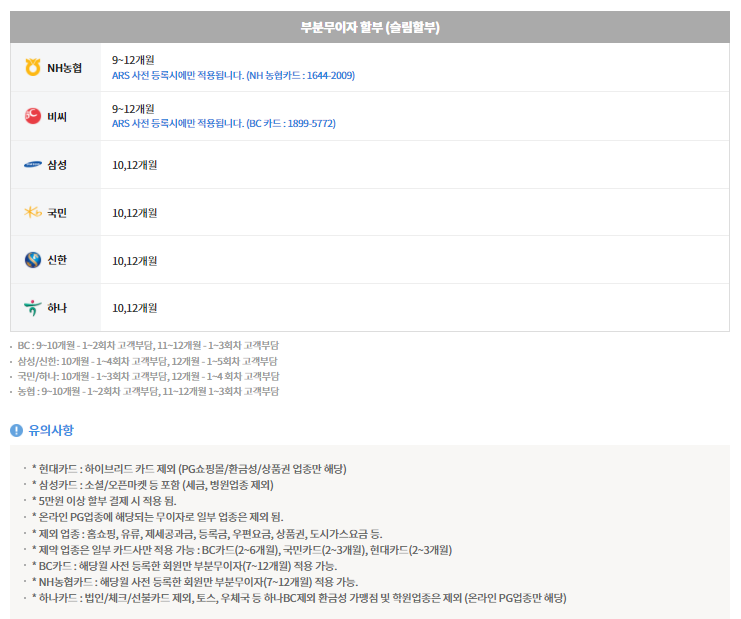
Task: Click 10,12개월 in the 신한 row
Action: 135,261
